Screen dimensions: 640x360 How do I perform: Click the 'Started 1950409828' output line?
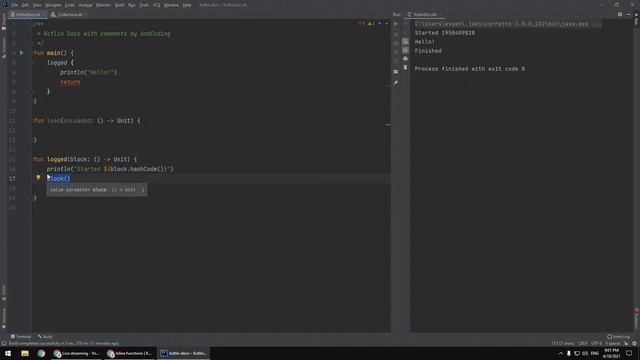(x=444, y=33)
